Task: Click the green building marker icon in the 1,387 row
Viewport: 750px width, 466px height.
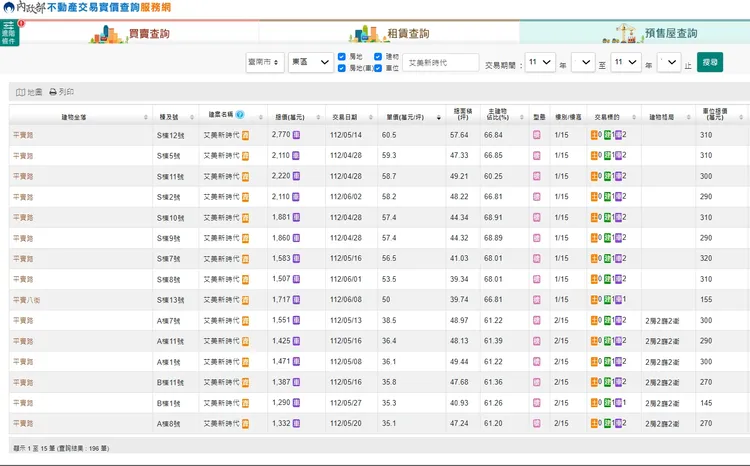Action: pos(607,382)
